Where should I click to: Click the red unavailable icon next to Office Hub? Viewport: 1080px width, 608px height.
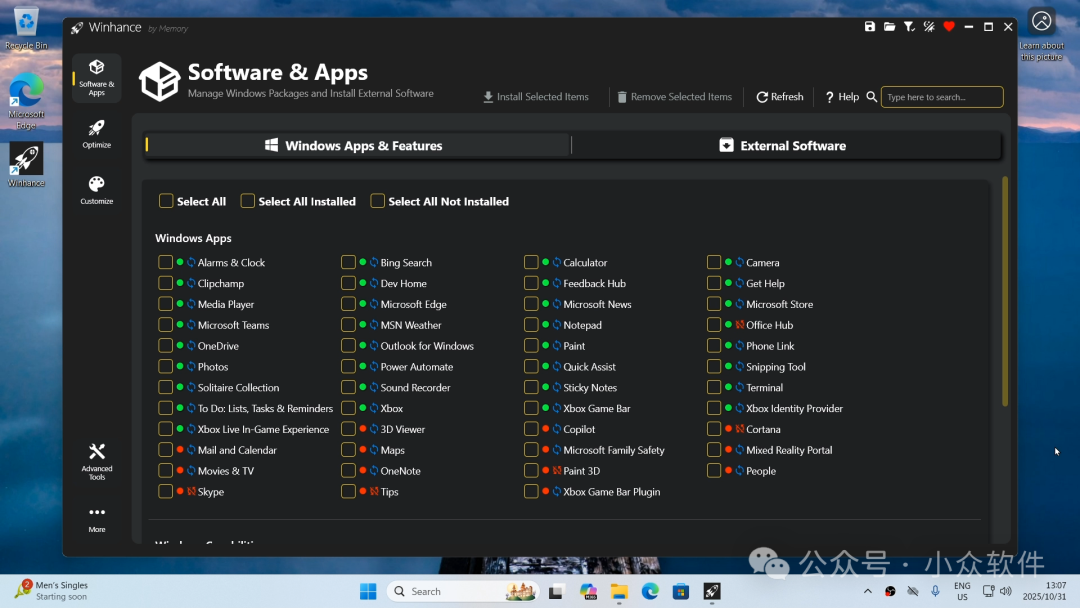(740, 325)
